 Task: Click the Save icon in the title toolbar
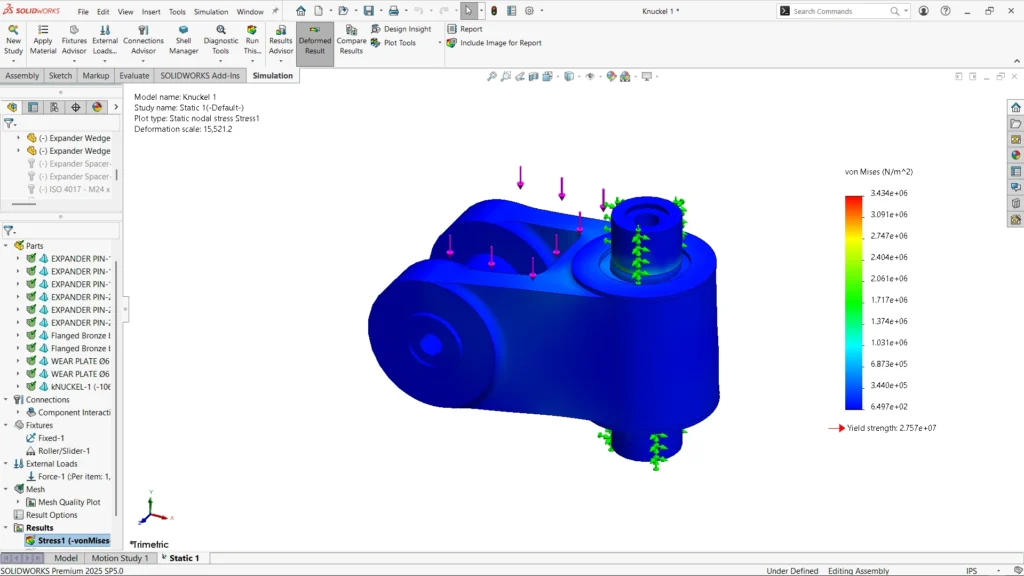coord(368,11)
